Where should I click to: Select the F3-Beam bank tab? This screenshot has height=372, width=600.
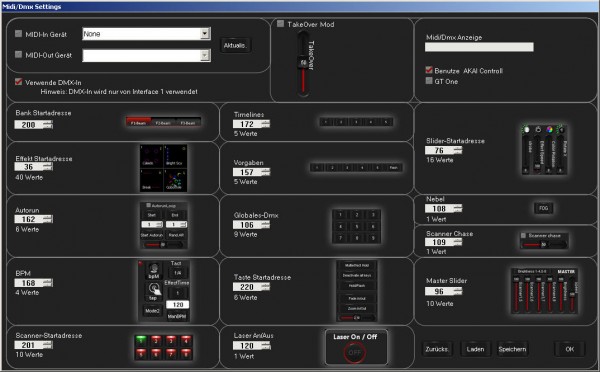click(188, 123)
